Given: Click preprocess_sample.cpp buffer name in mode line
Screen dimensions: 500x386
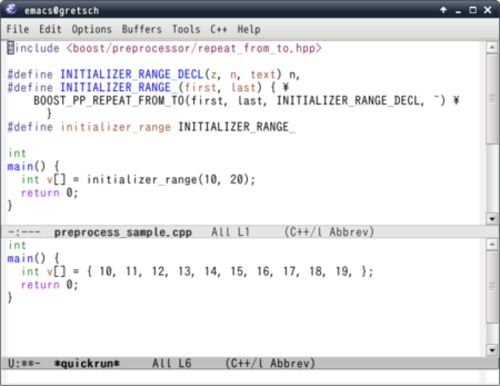Looking at the screenshot, I should coord(123,232).
